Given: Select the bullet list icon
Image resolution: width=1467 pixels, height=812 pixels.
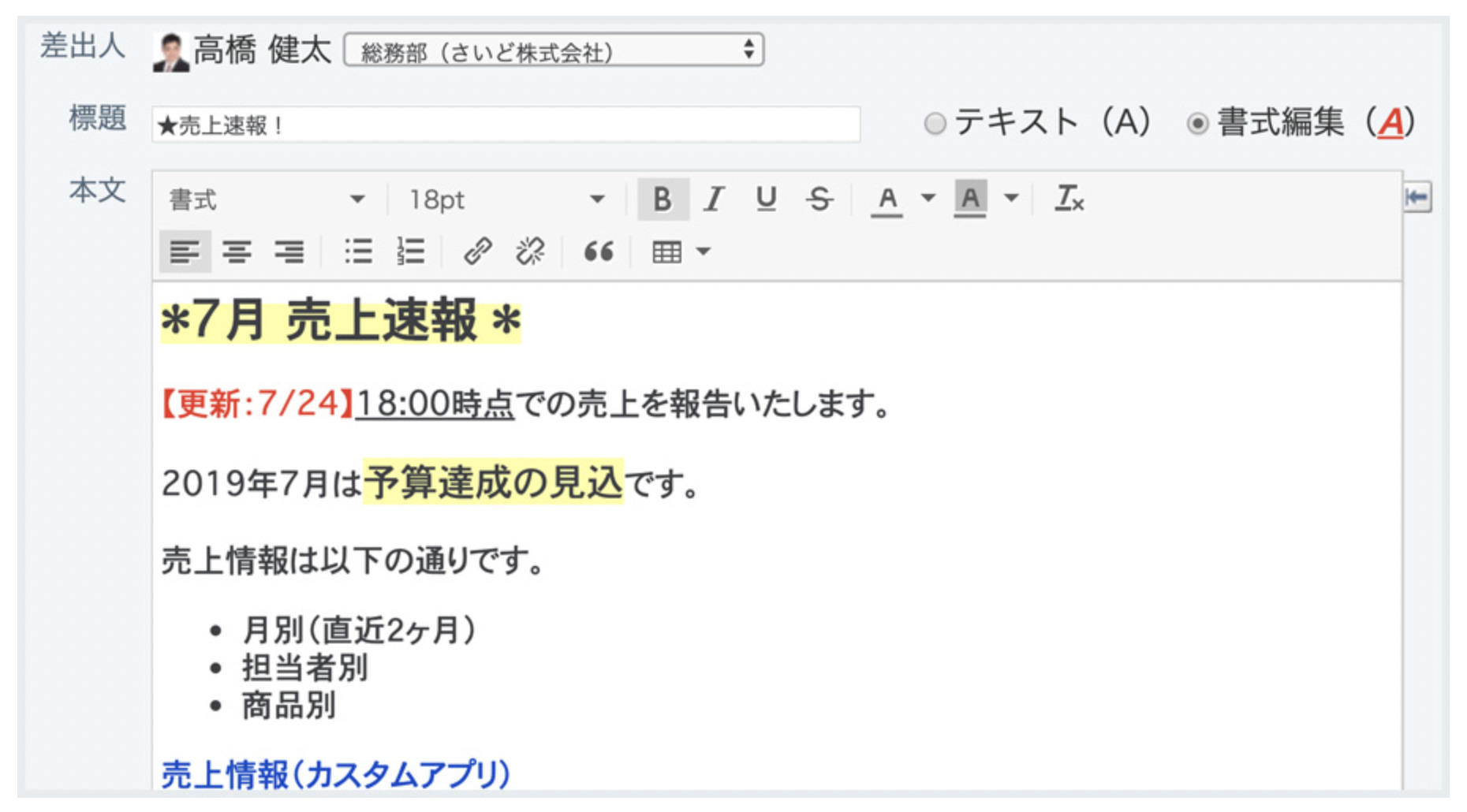Looking at the screenshot, I should tap(358, 251).
